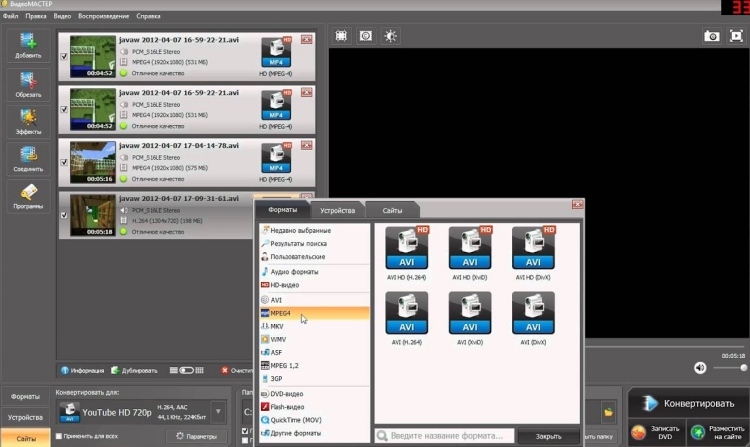
Task: Open the Правка menu
Action: click(x=36, y=16)
